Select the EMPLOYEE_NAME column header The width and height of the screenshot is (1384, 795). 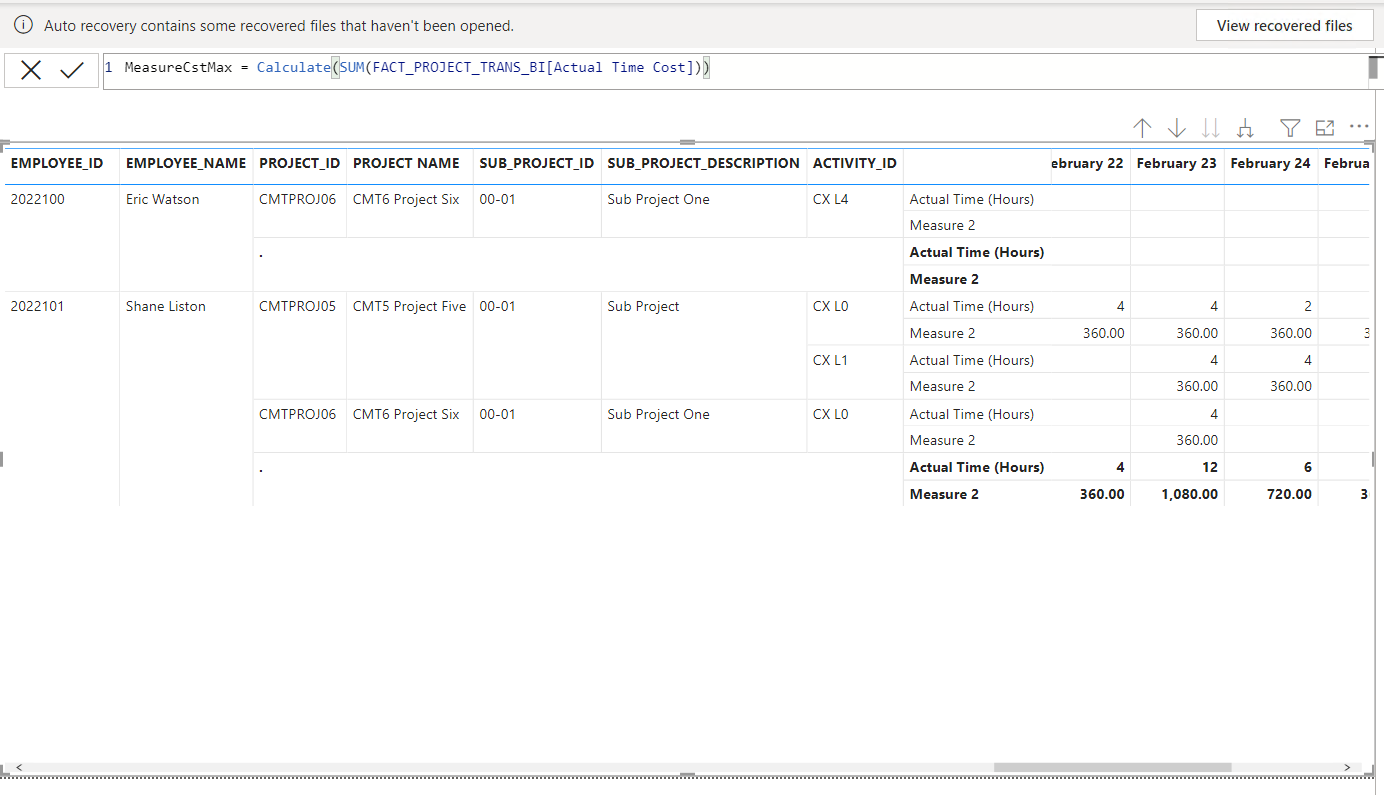tap(186, 163)
